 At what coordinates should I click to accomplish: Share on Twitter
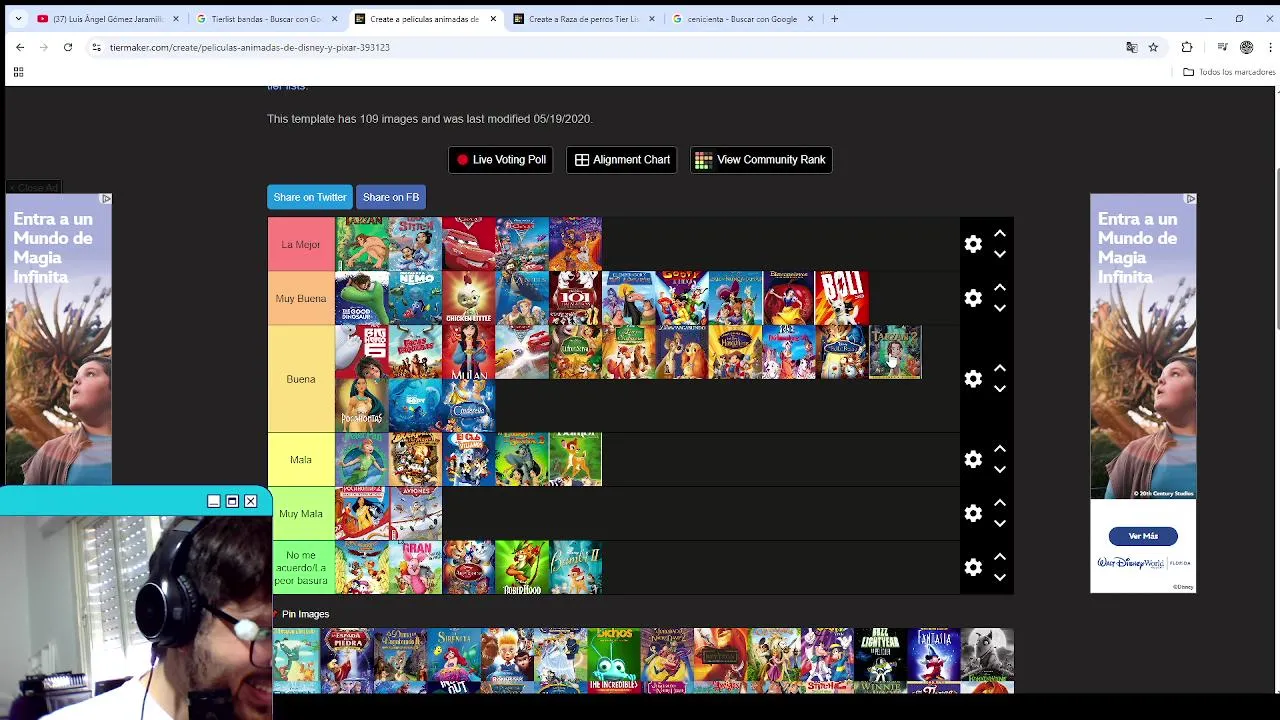point(310,197)
